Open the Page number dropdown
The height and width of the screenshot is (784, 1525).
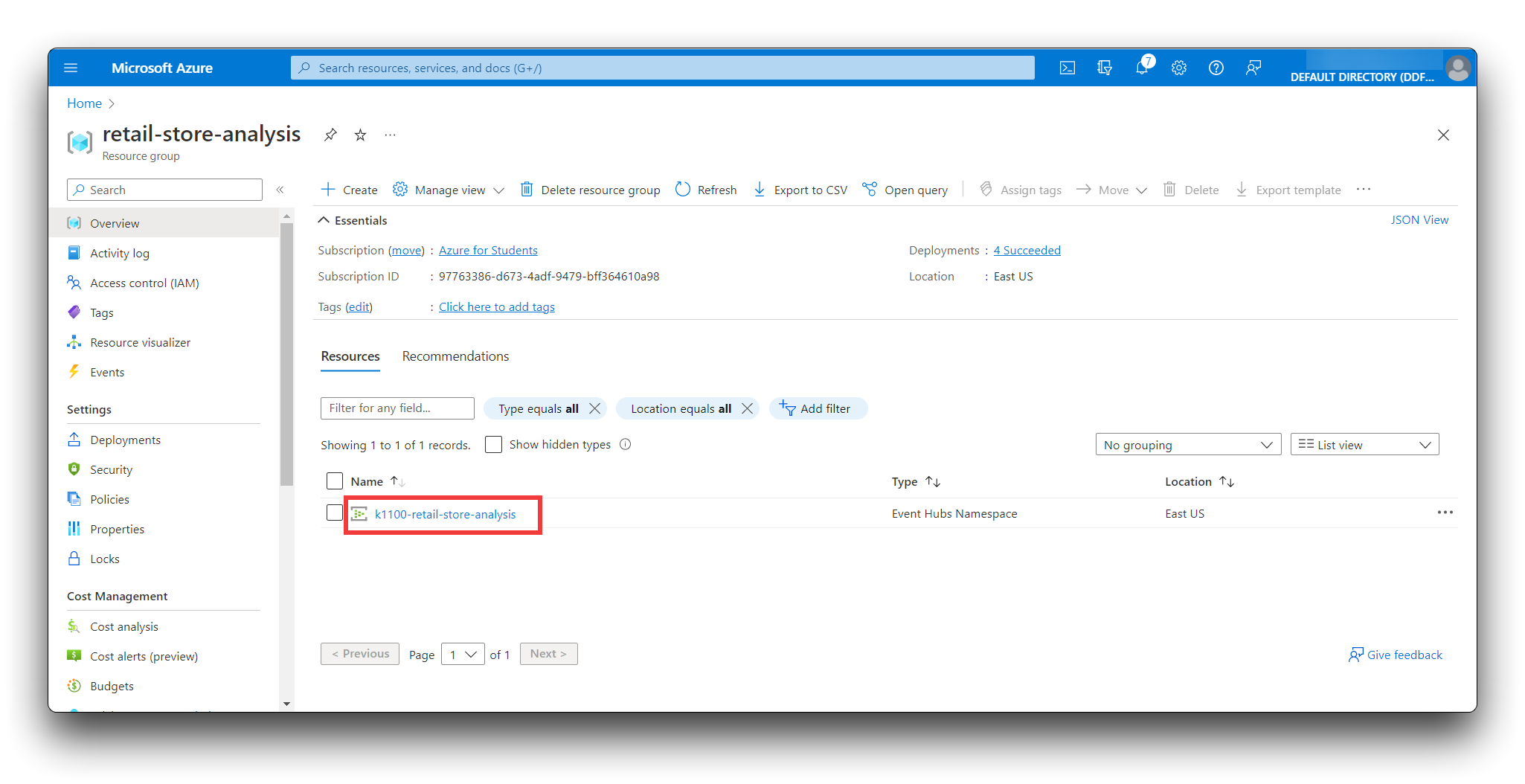point(463,654)
